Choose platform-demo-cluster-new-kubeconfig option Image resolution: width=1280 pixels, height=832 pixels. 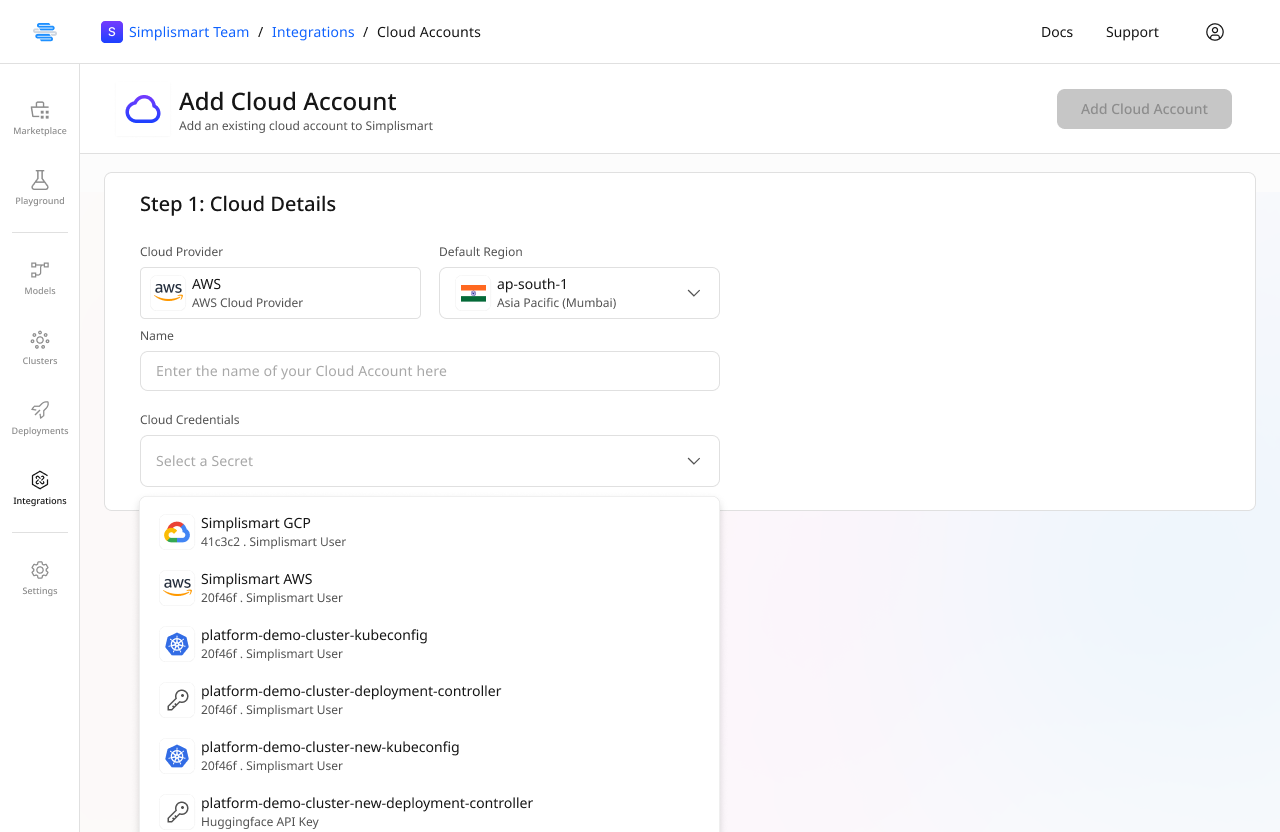(x=430, y=756)
